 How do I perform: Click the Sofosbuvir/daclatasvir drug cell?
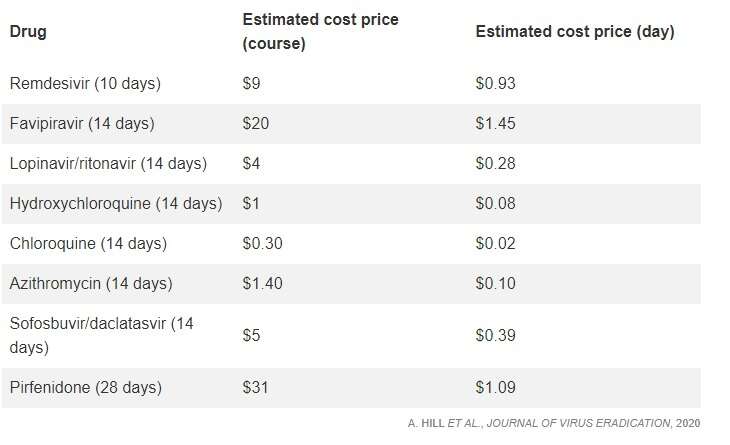[101, 335]
